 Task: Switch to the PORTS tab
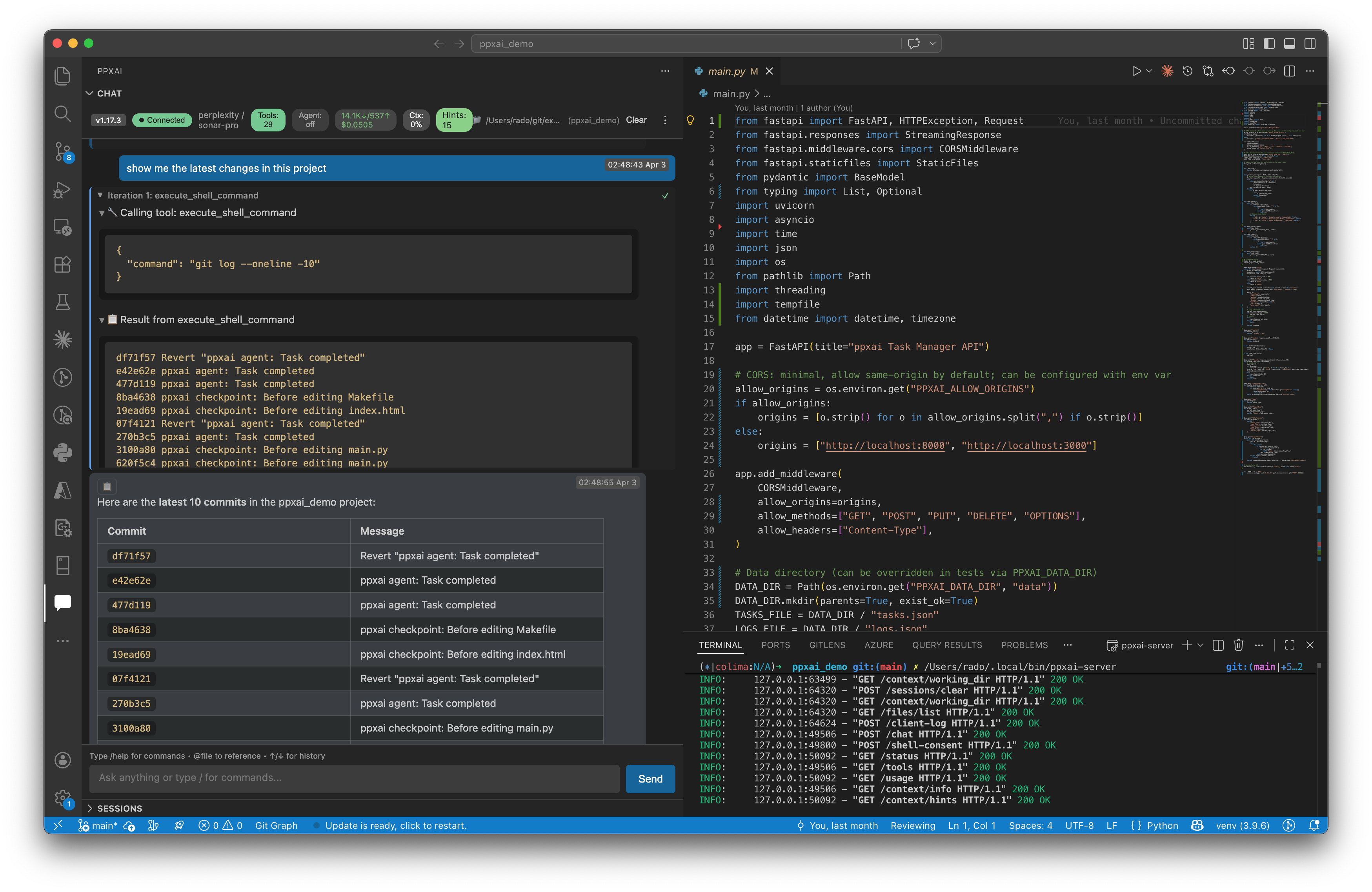(x=775, y=645)
